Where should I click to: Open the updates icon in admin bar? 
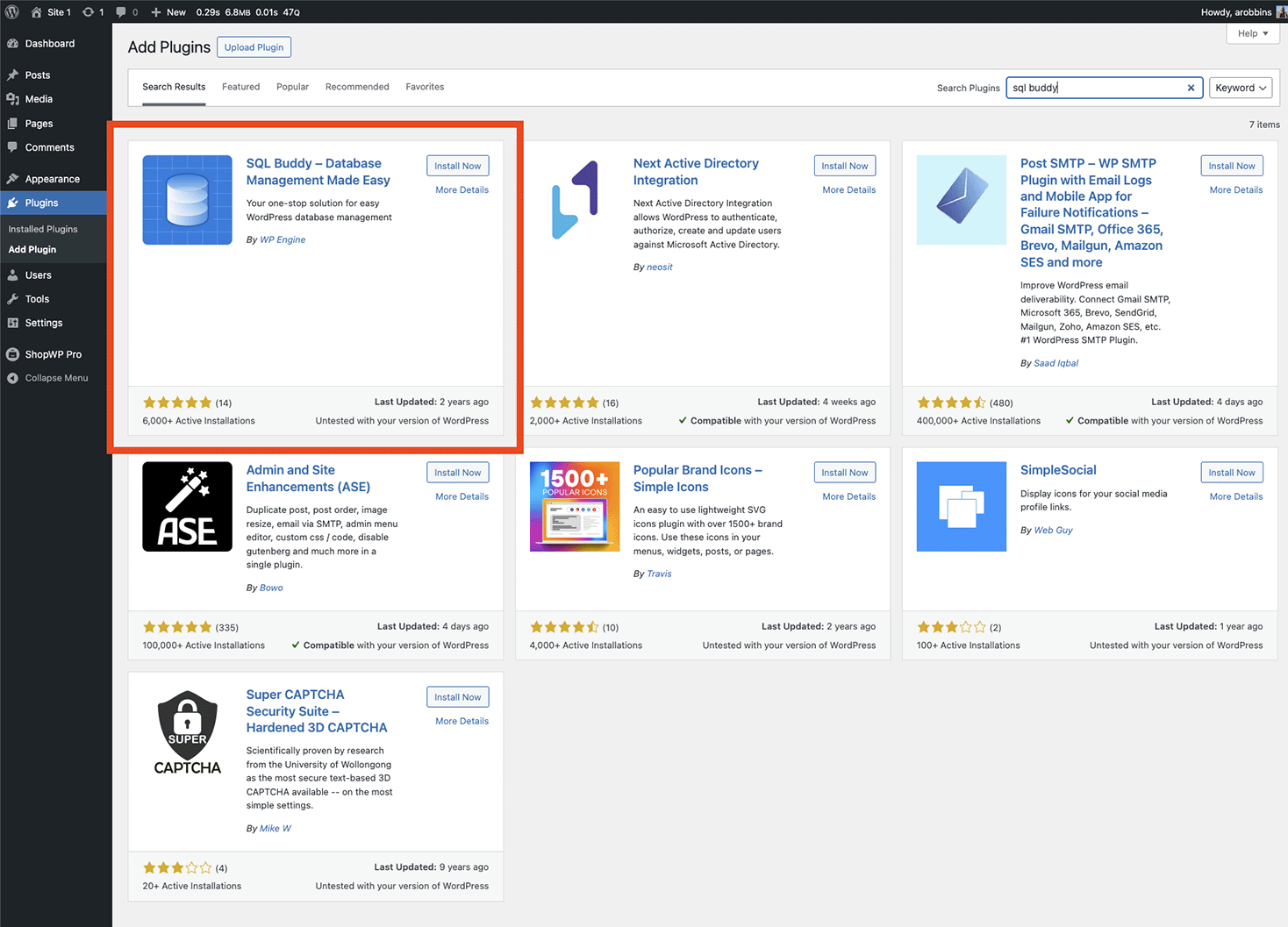click(88, 12)
